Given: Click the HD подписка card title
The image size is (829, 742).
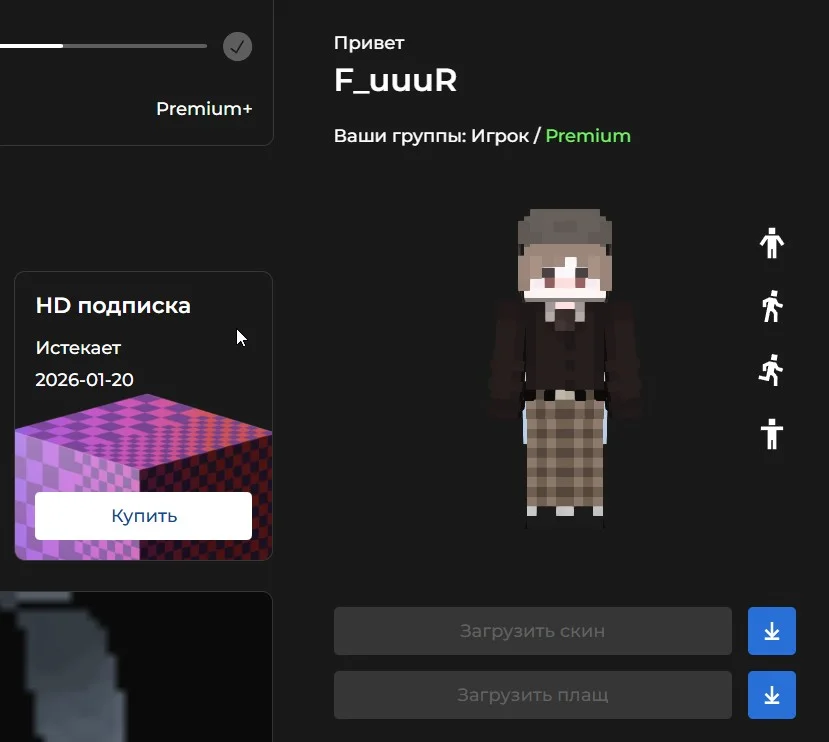Looking at the screenshot, I should click(113, 306).
